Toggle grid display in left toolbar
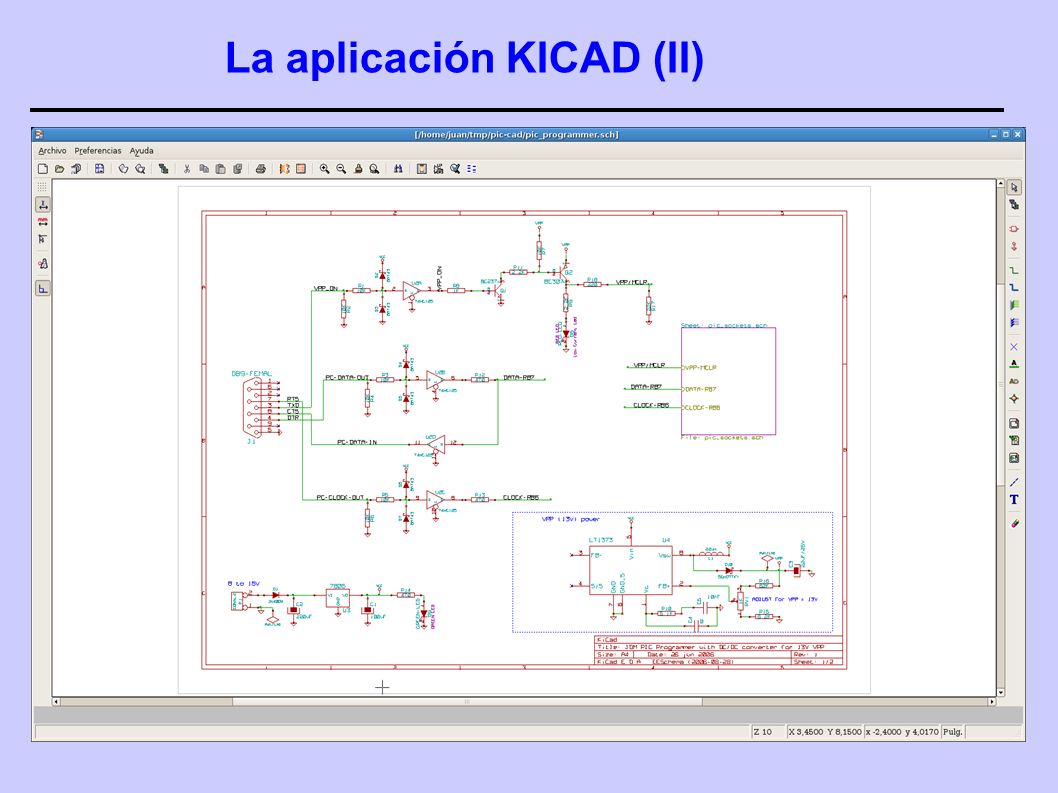Viewport: 1058px width, 793px height. pyautogui.click(x=43, y=186)
